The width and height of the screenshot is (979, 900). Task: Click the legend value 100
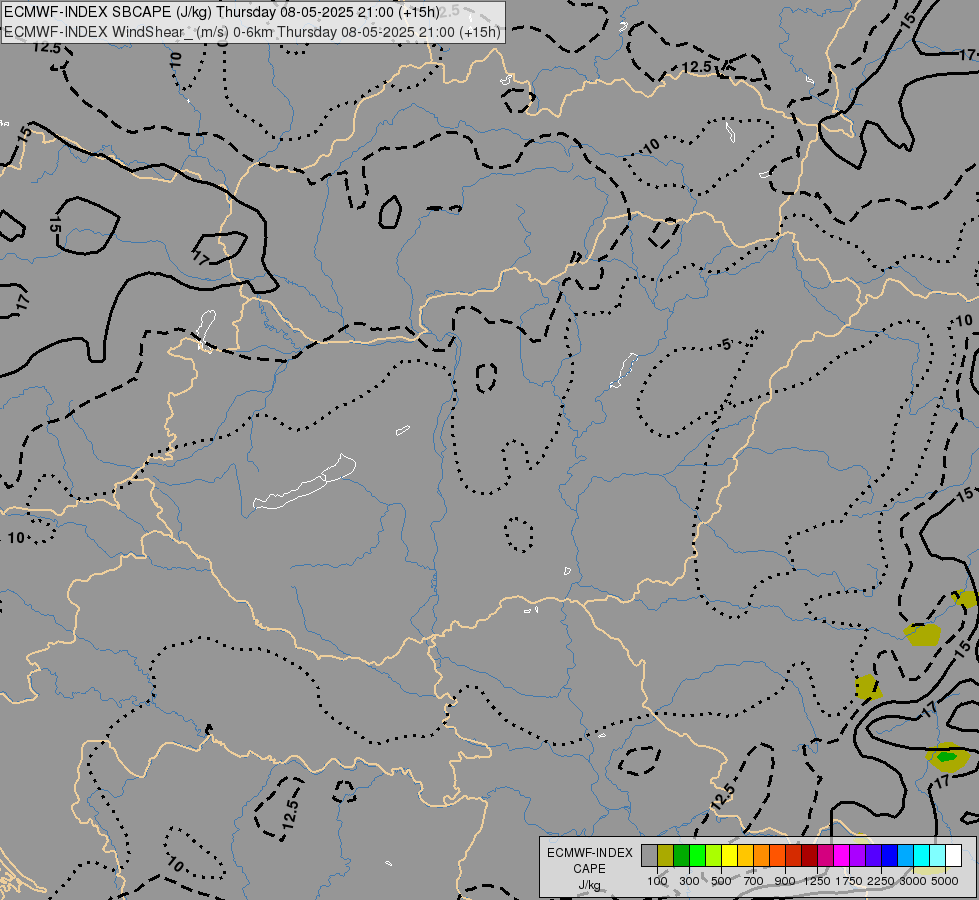(657, 881)
